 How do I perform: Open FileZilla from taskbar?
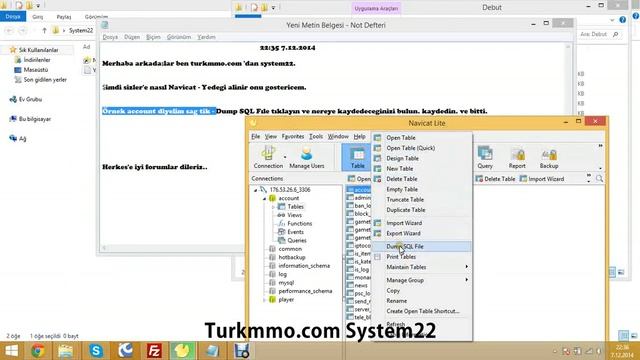pyautogui.click(x=154, y=351)
